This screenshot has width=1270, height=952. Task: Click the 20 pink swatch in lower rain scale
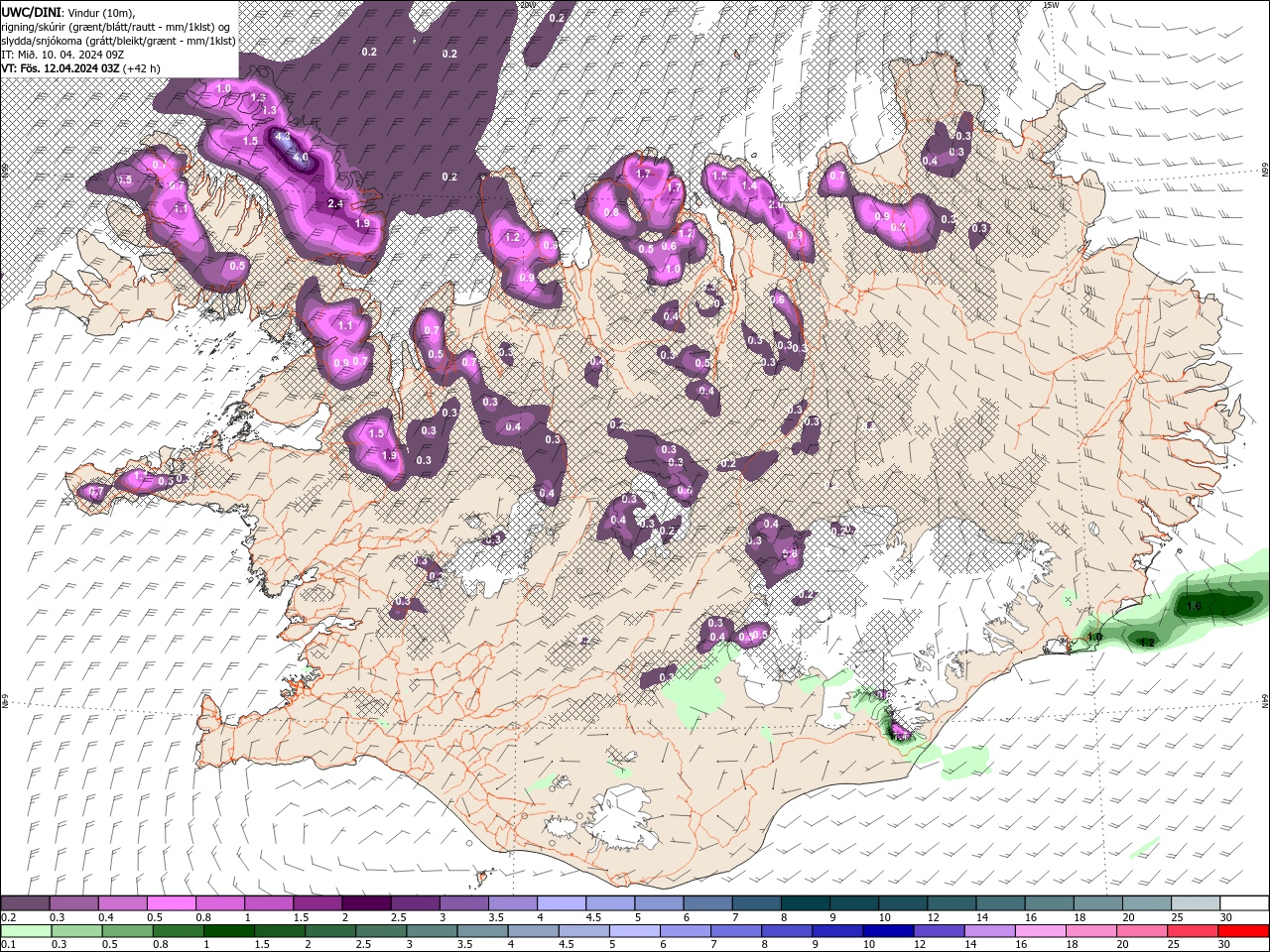point(1142,931)
